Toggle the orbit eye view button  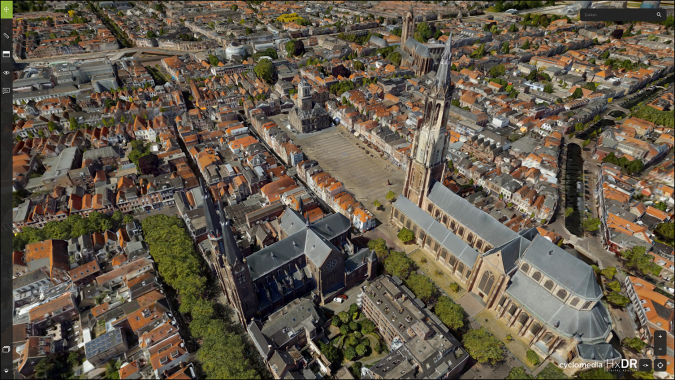point(645,365)
